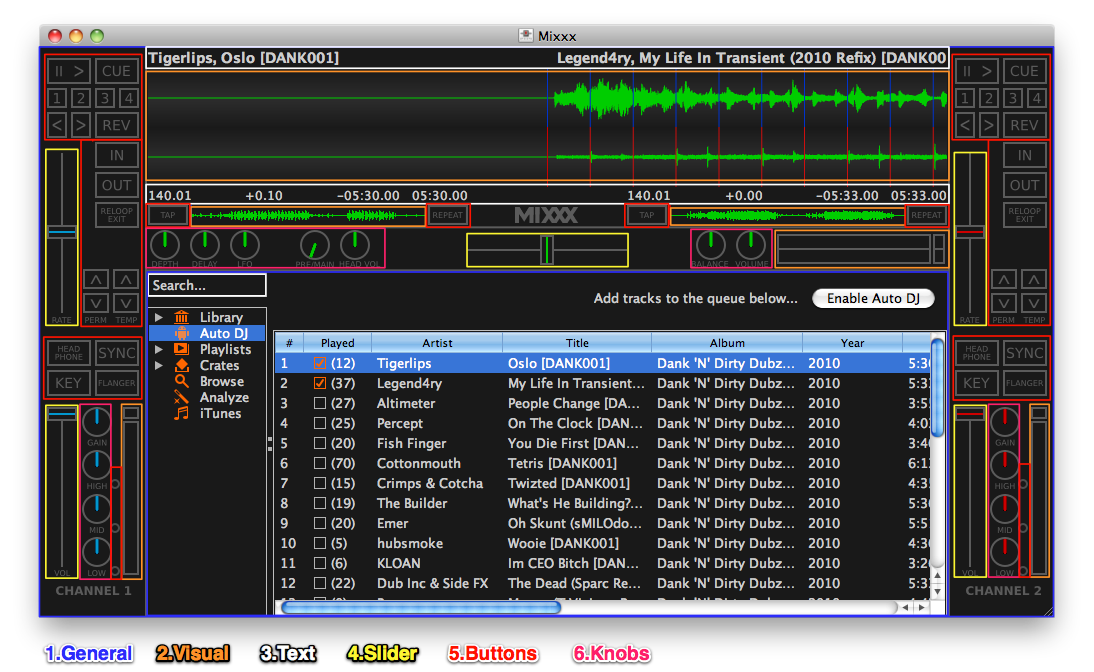The image size is (1094, 672).
Task: Toggle REV reverse on Channel 2
Action: [x=1024, y=125]
